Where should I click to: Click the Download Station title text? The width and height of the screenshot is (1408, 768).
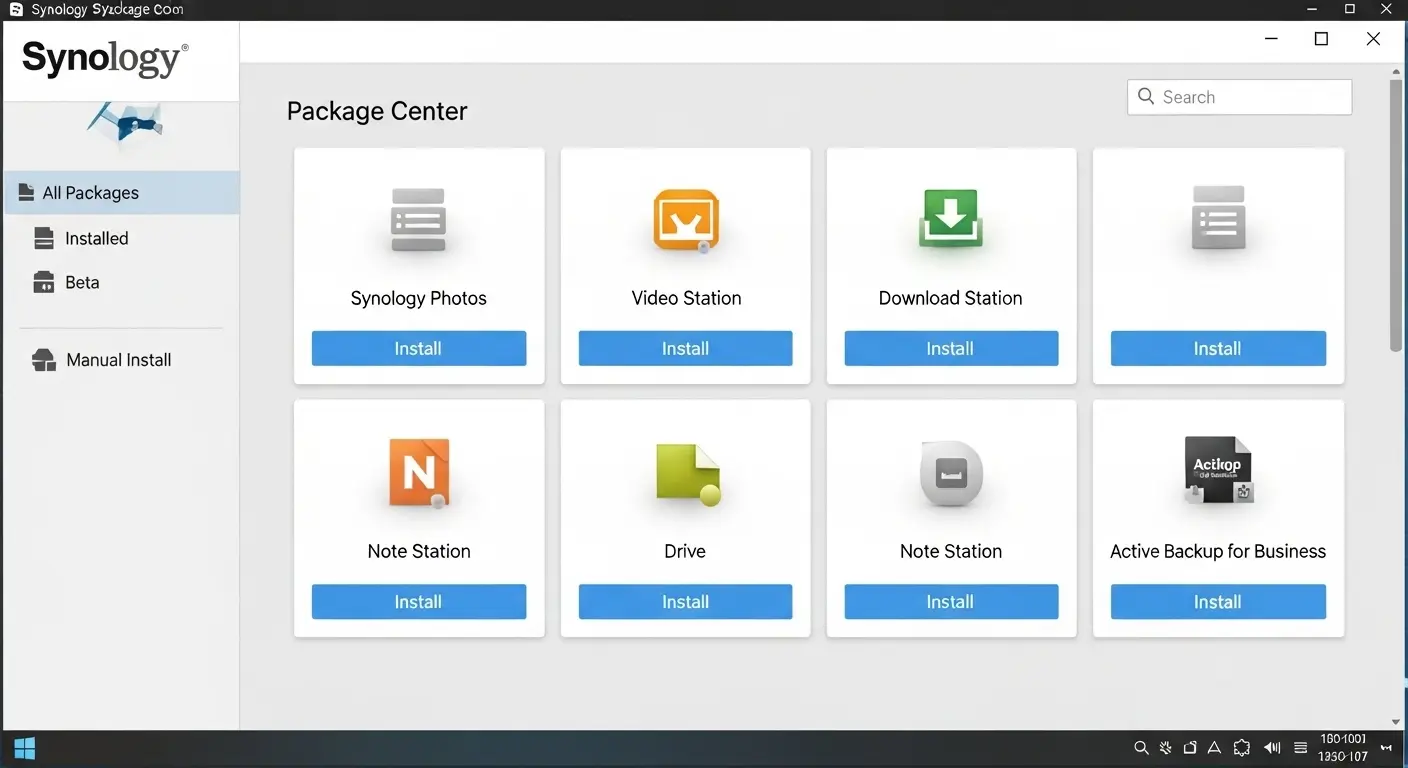pyautogui.click(x=951, y=298)
